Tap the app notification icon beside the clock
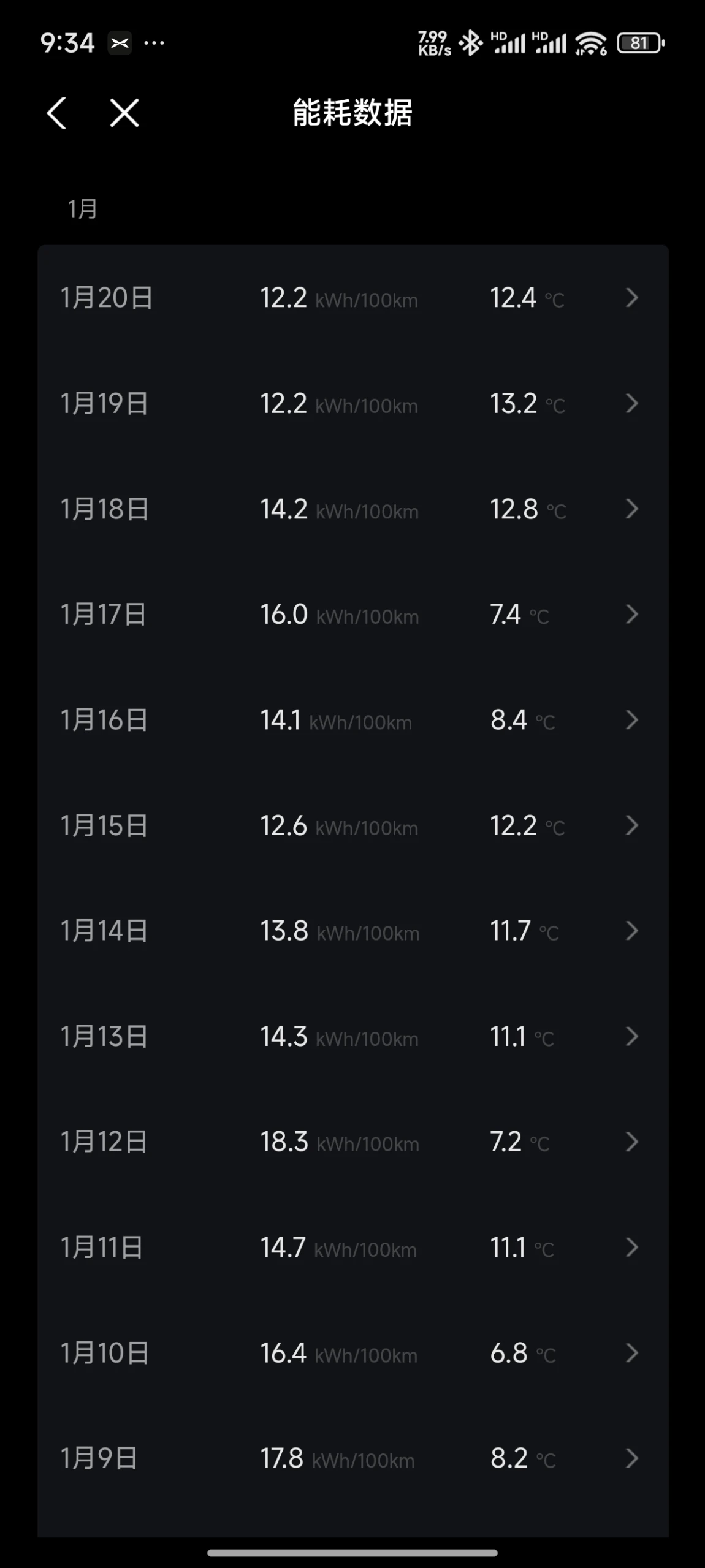 point(120,43)
